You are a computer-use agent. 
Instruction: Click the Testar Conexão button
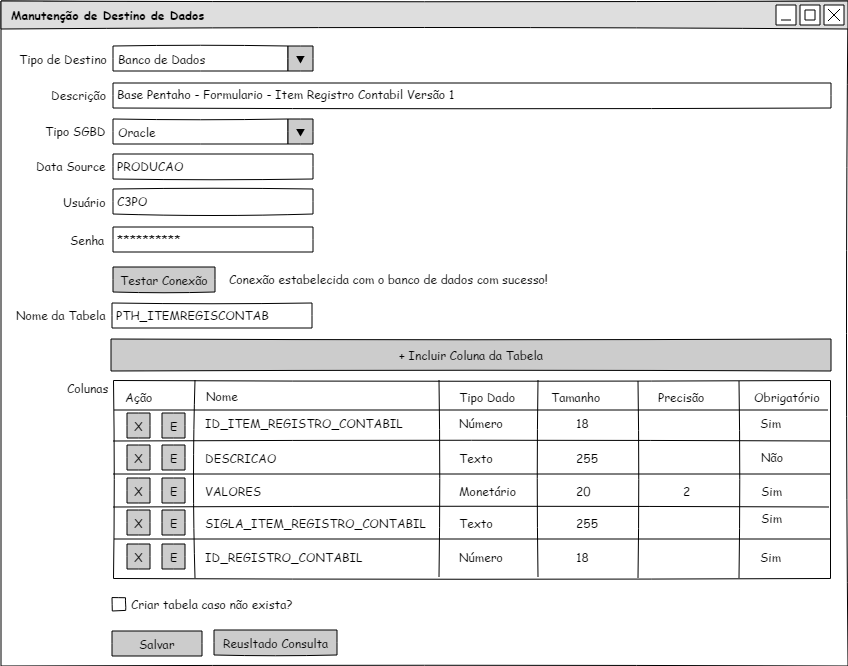(163, 280)
